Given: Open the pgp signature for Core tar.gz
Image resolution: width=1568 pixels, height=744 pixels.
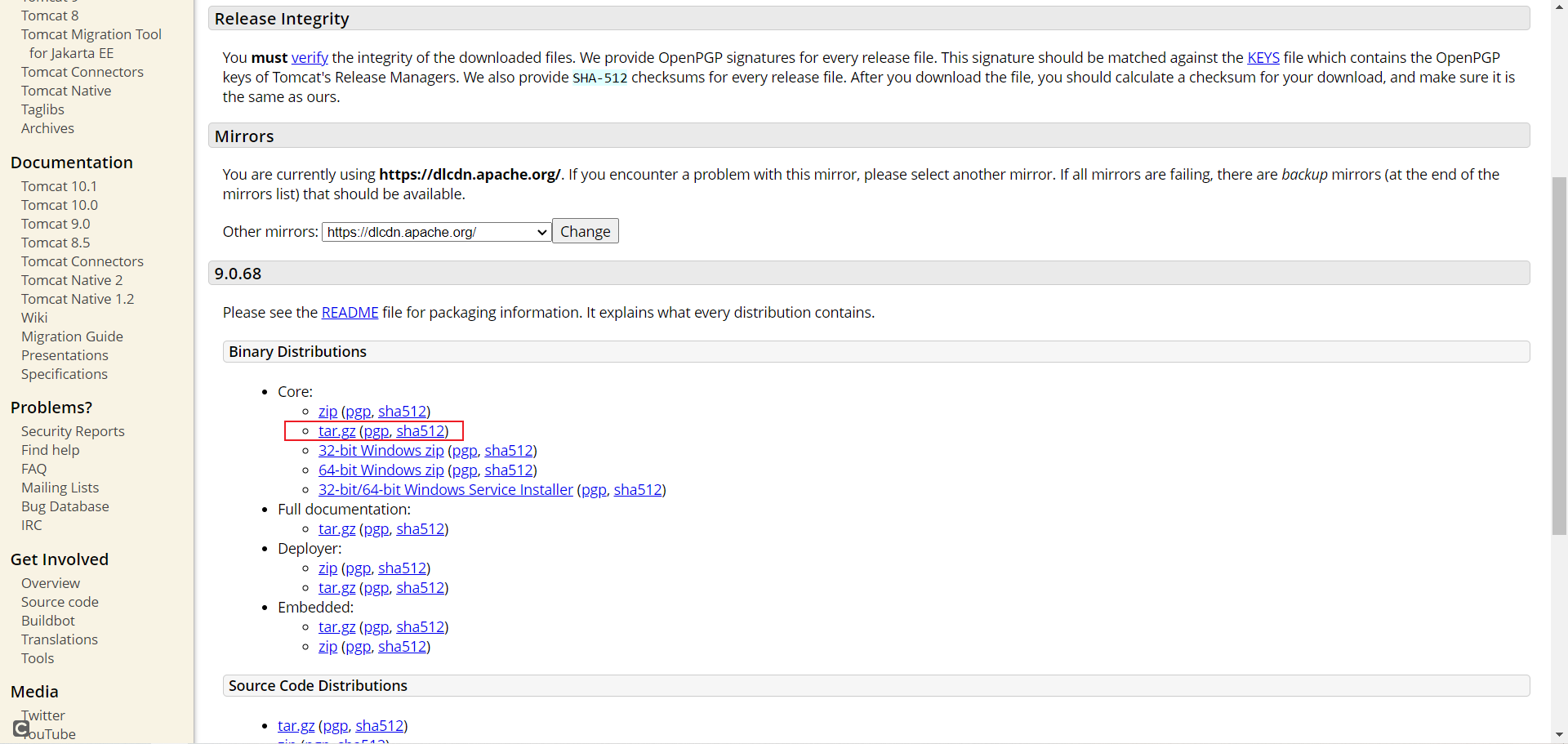Looking at the screenshot, I should tap(376, 430).
